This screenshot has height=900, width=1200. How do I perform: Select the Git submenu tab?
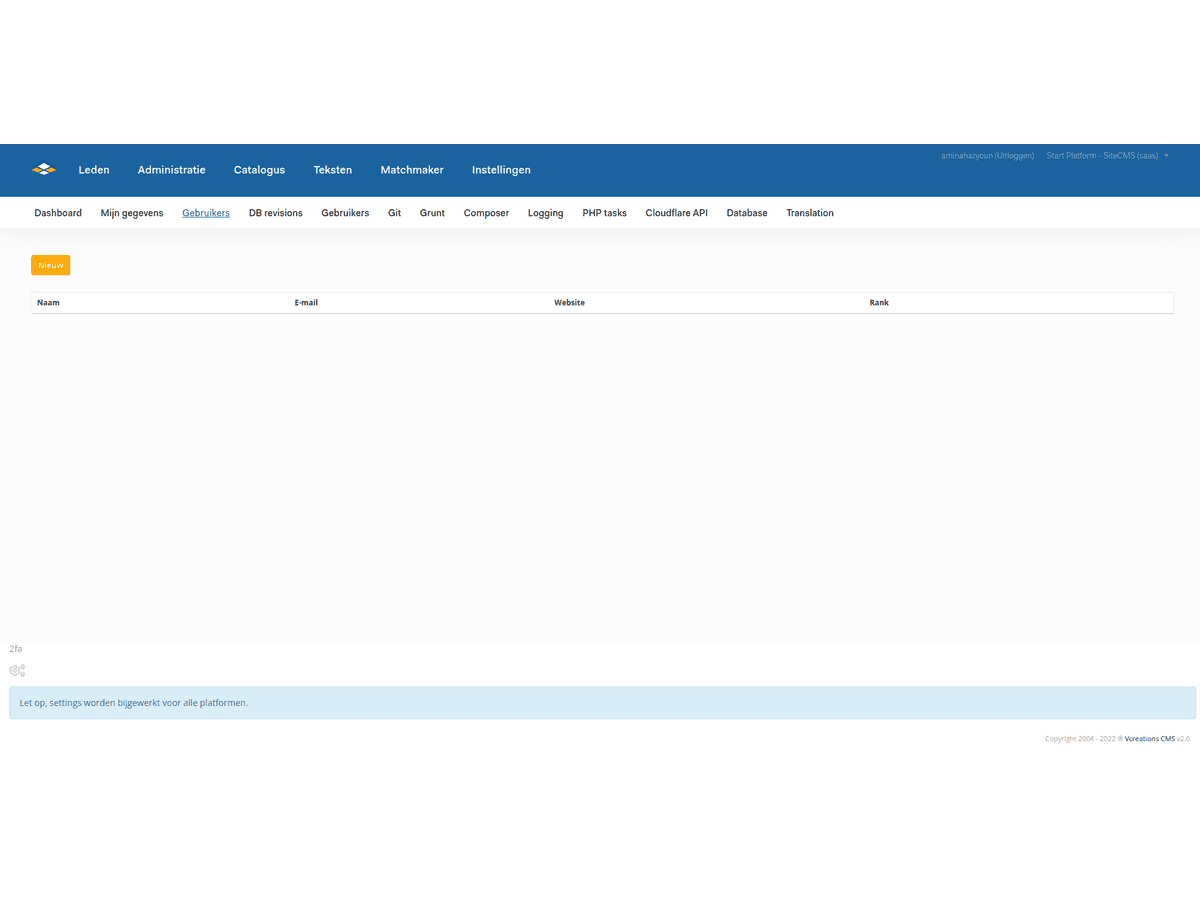point(394,213)
